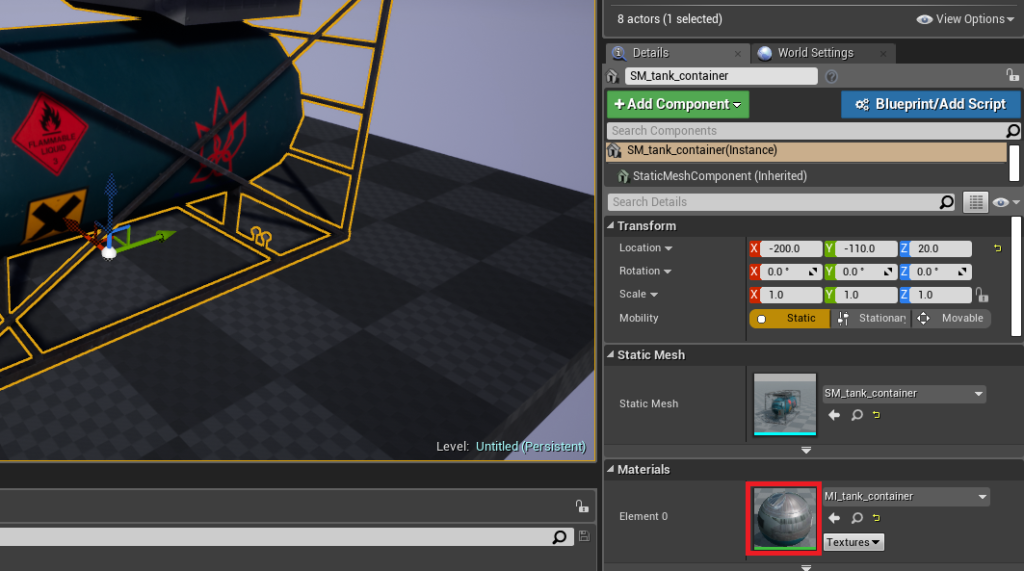
Task: Open the MI_tank_container material dropdown
Action: [906, 497]
